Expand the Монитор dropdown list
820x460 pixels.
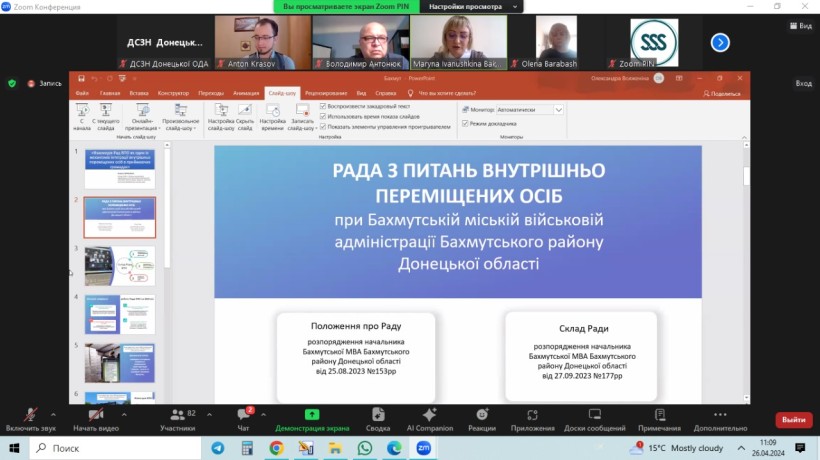click(558, 109)
